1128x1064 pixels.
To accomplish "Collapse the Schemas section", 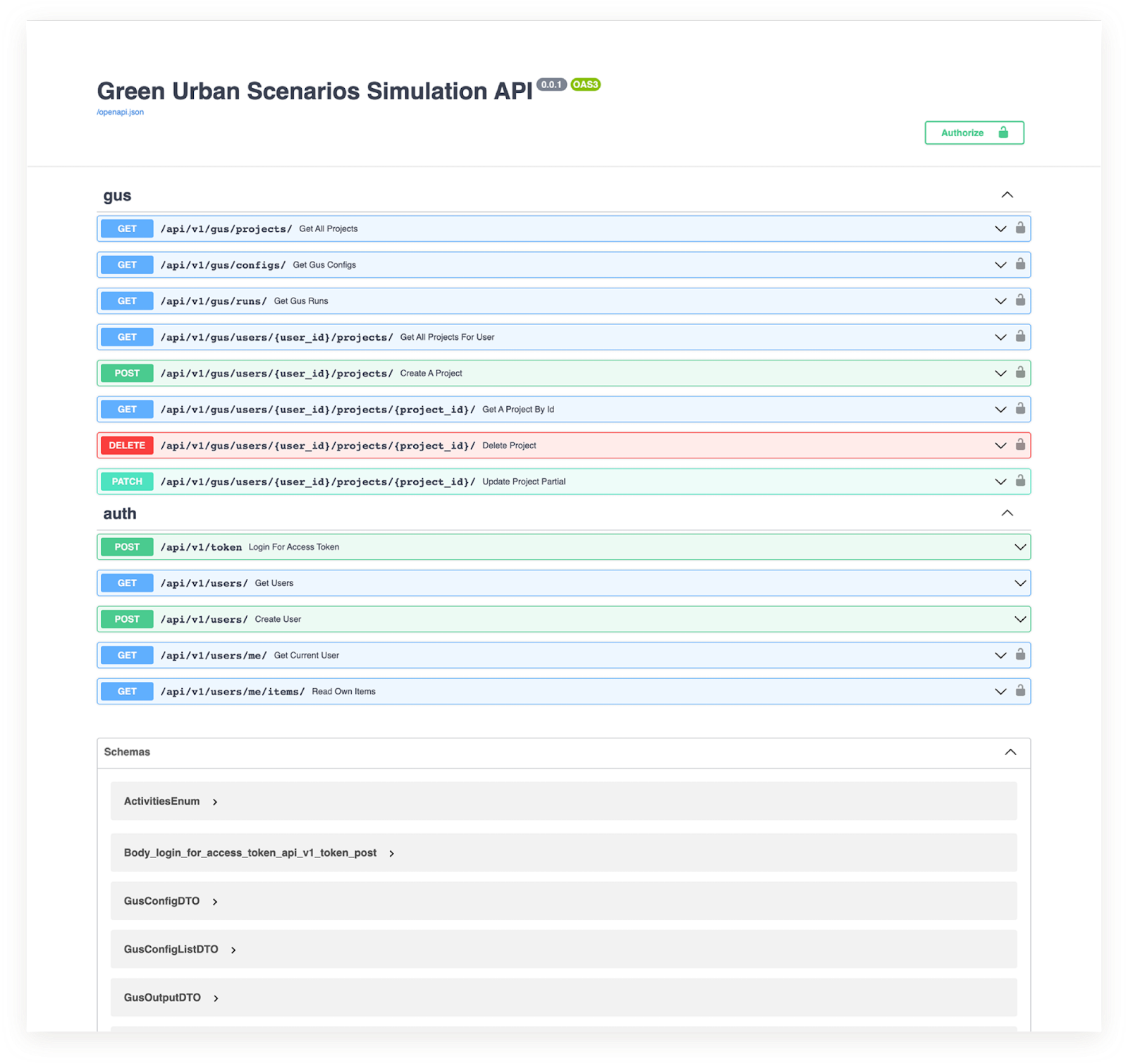I will click(x=1010, y=752).
